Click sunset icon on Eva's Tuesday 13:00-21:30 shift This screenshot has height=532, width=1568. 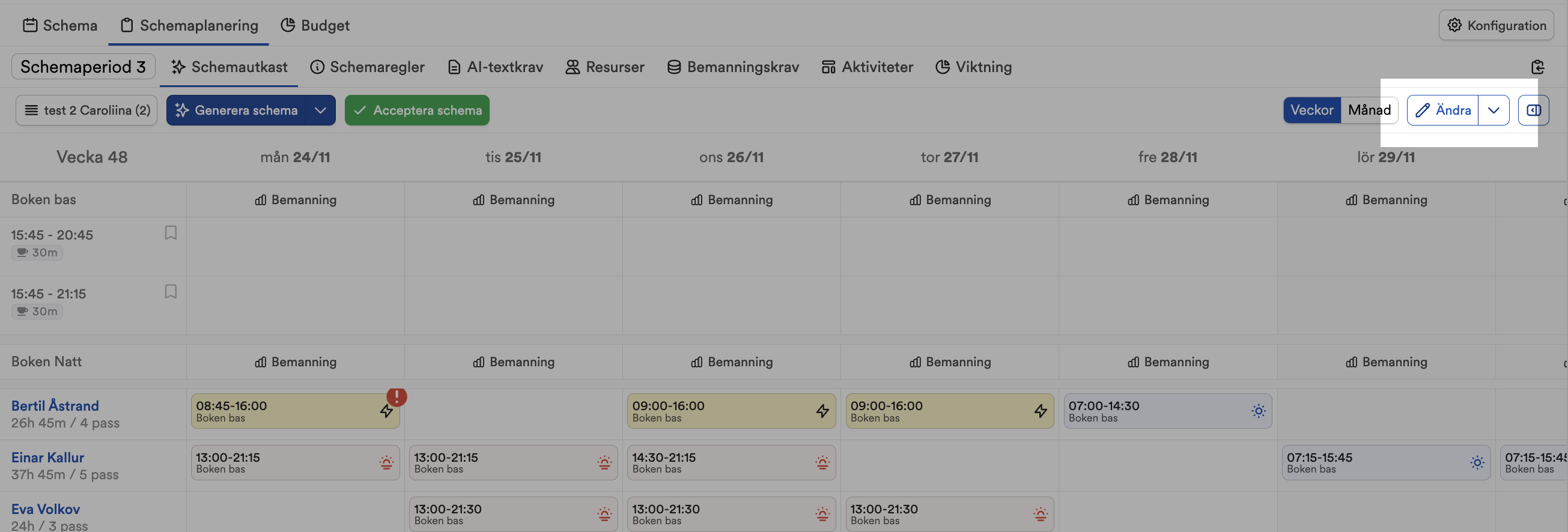[604, 515]
